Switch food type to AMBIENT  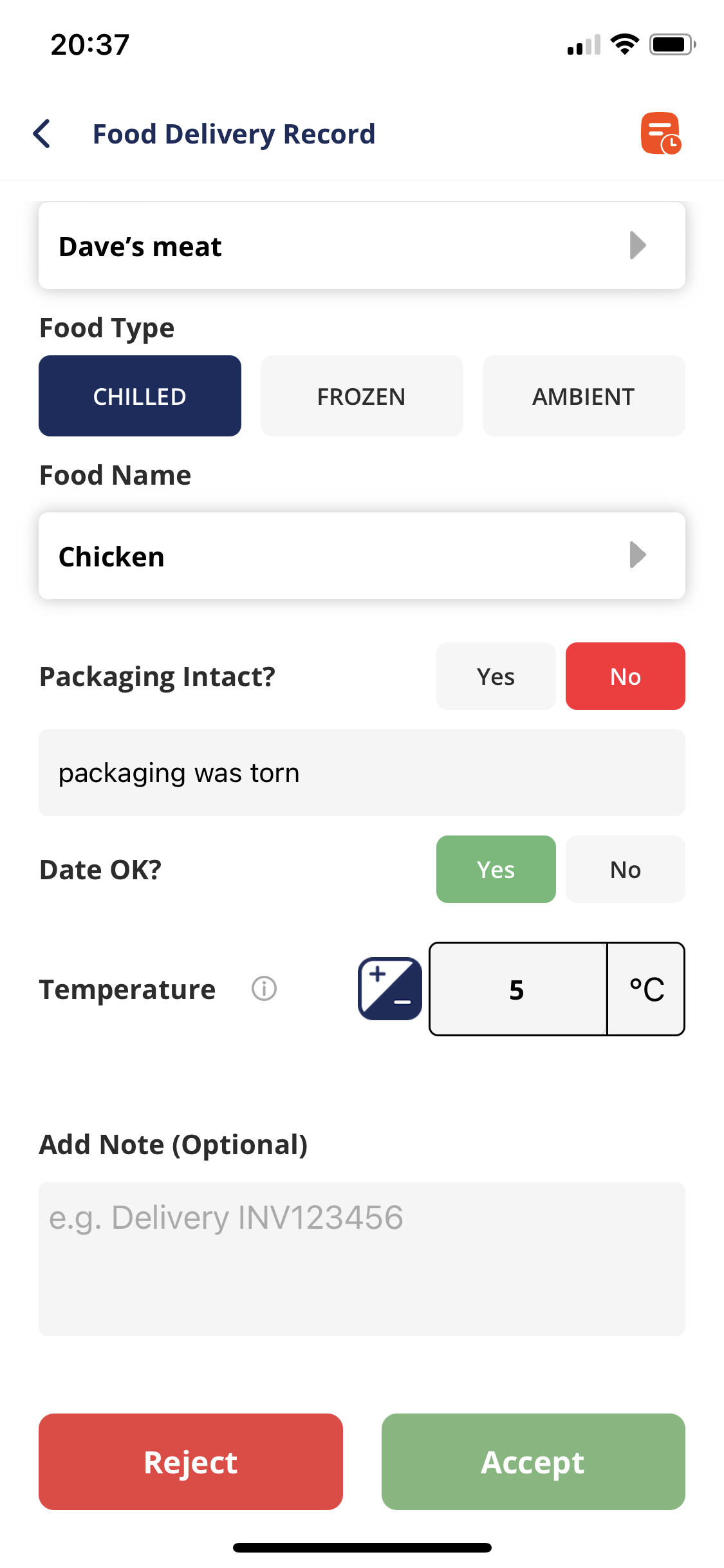coord(584,397)
